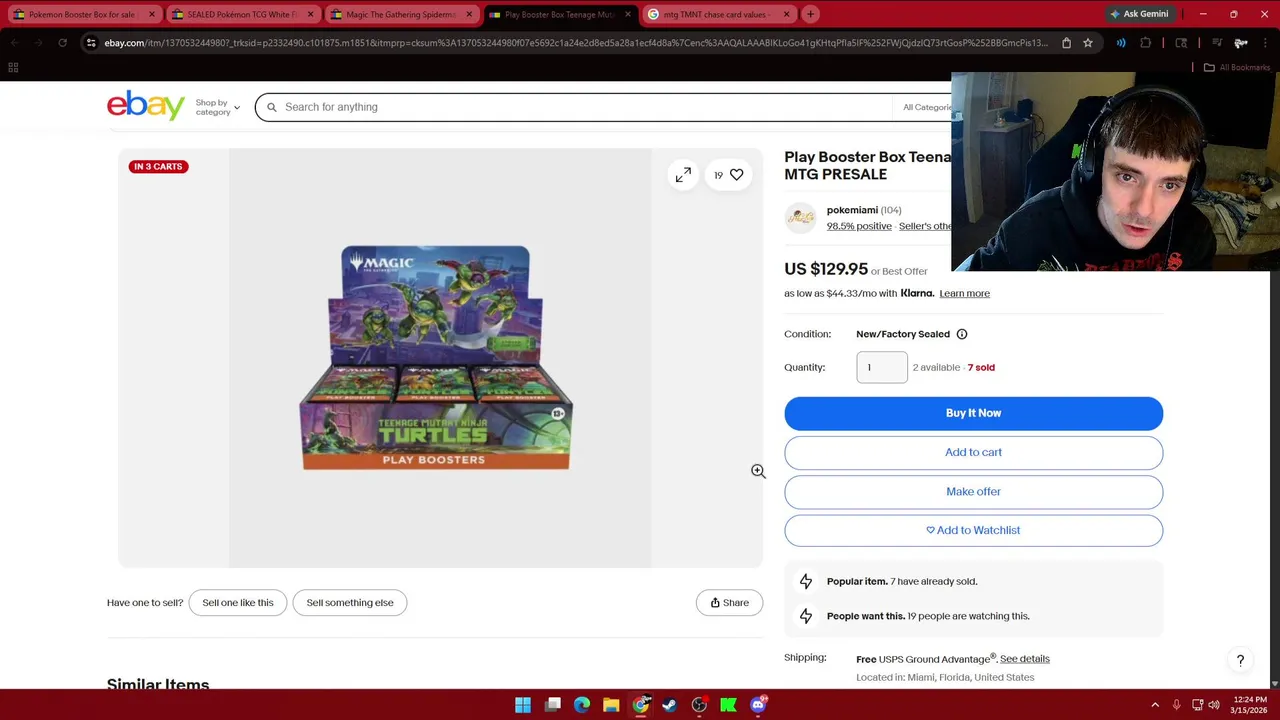Click the search magnifier icon in search bar
The height and width of the screenshot is (720, 1280).
271,107
